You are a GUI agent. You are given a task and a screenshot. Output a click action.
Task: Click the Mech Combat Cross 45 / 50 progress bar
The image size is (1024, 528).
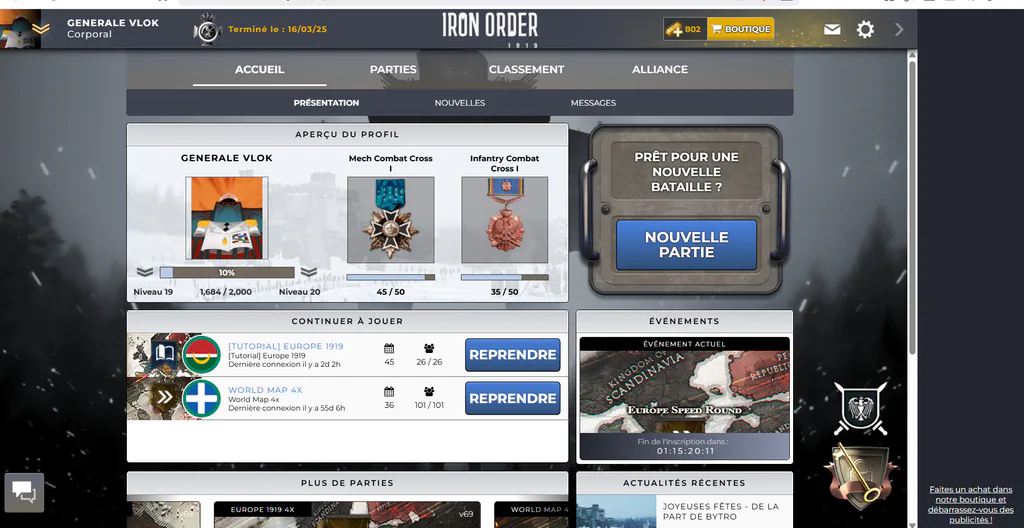[x=391, y=277]
